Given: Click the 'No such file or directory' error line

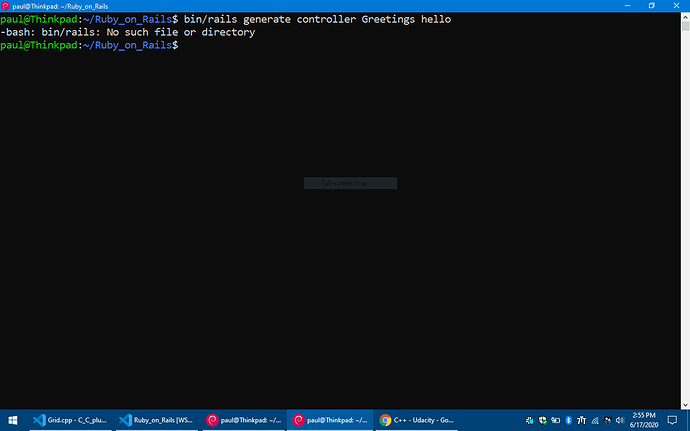Looking at the screenshot, I should [x=128, y=32].
